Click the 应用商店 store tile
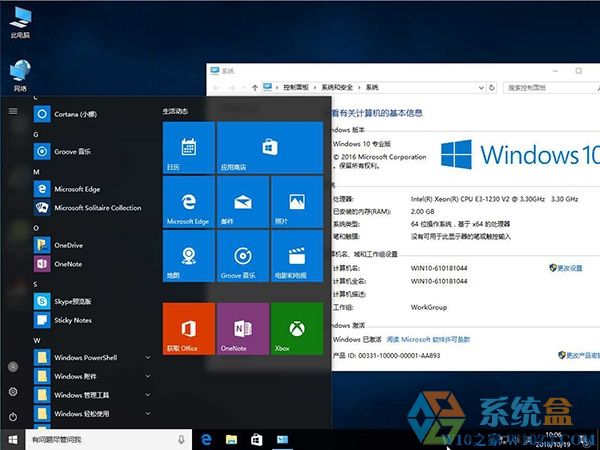The image size is (600, 450). pyautogui.click(x=269, y=148)
